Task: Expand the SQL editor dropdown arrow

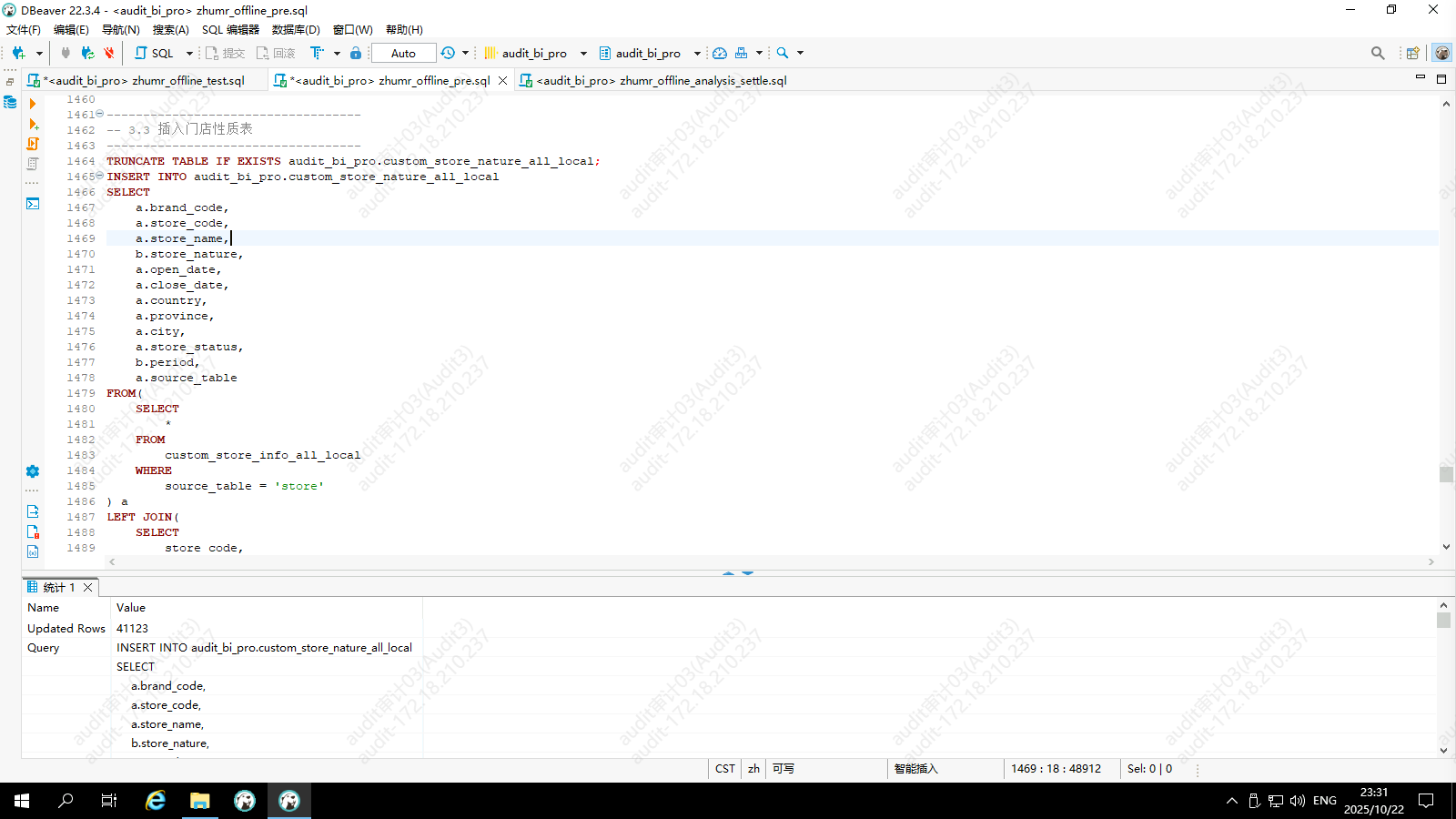Action: [x=189, y=54]
